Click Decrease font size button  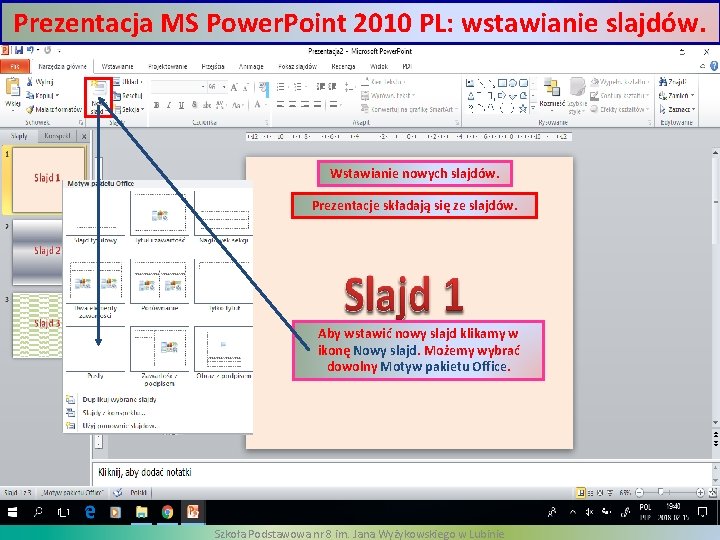[246, 87]
